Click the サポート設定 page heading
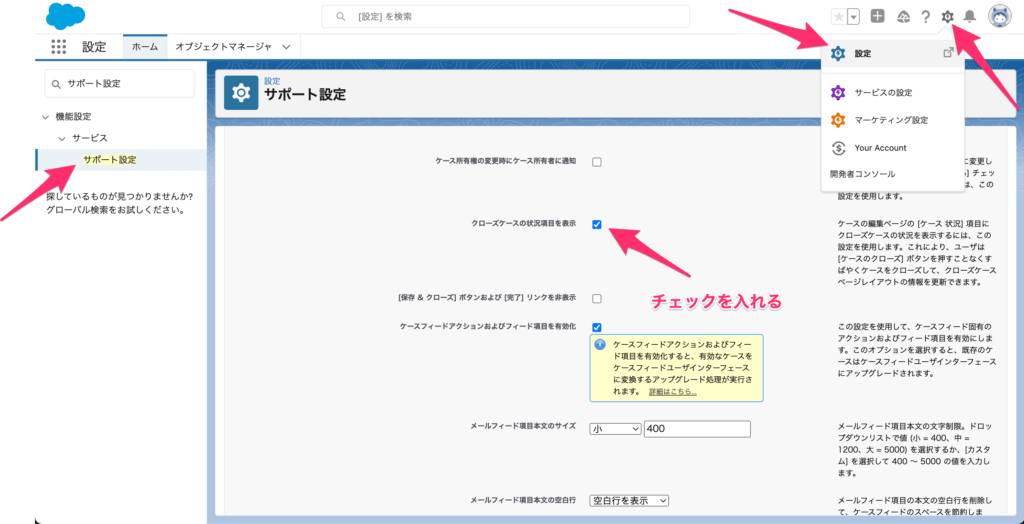The image size is (1024, 524). pyautogui.click(x=305, y=94)
